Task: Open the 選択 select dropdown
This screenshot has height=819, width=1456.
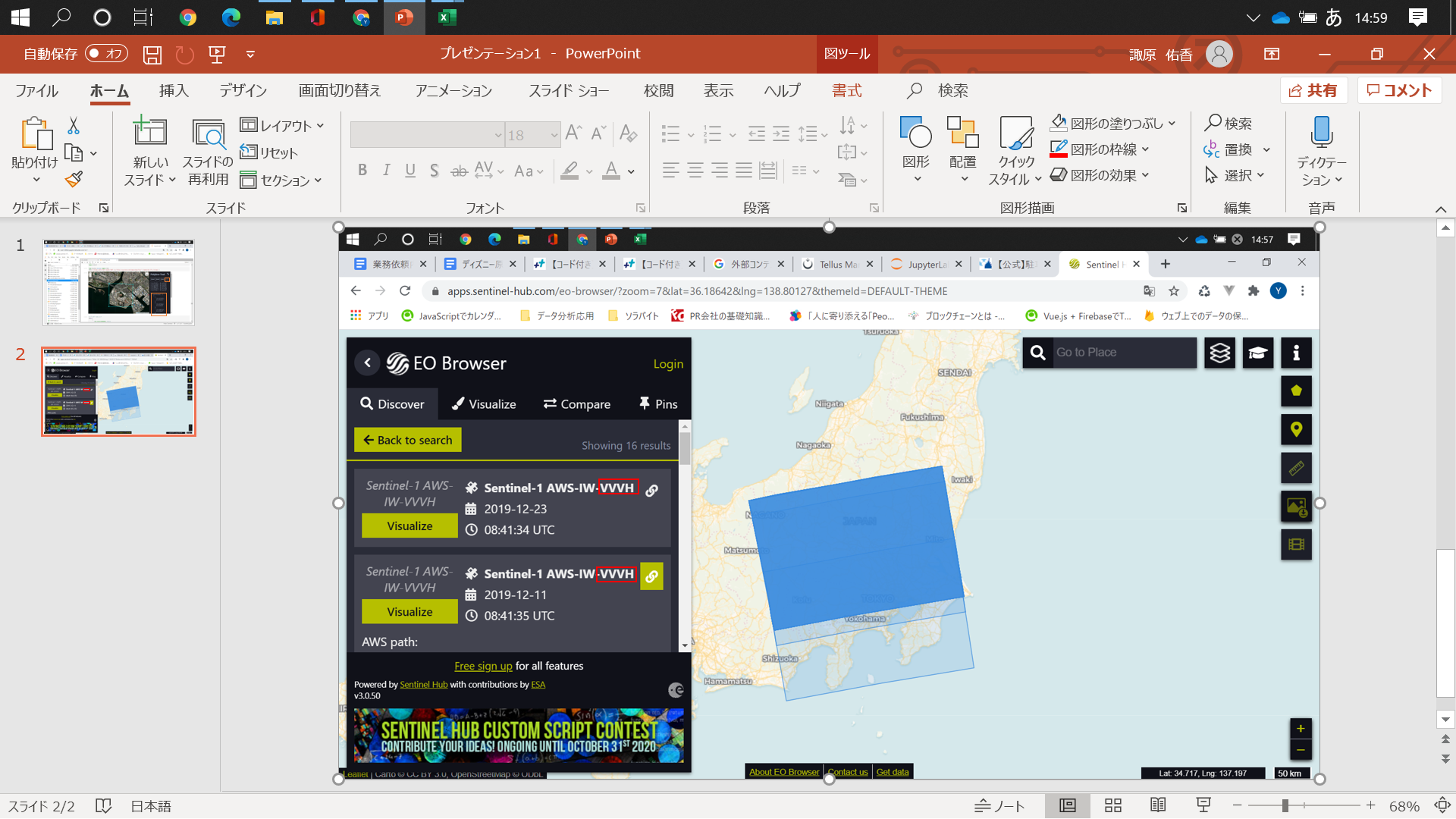Action: (x=1235, y=175)
